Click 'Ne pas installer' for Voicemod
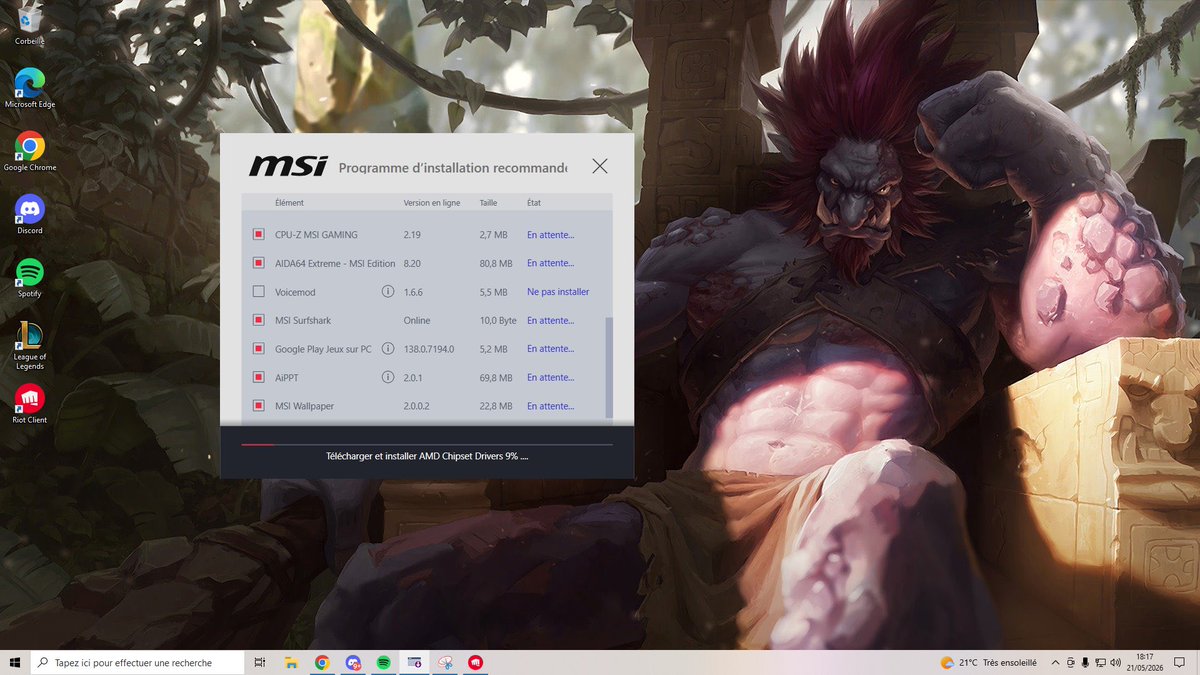Image resolution: width=1200 pixels, height=675 pixels. [558, 292]
